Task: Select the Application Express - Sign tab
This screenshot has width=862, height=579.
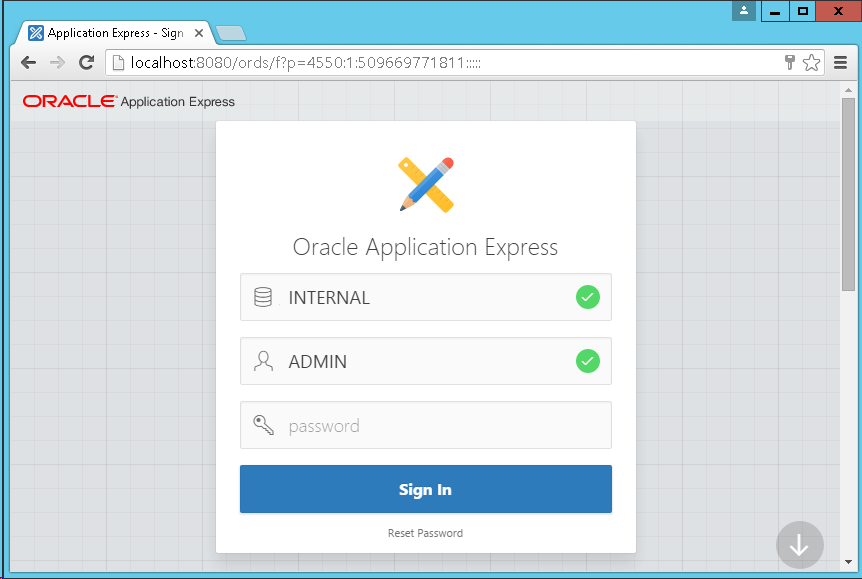Action: [x=113, y=33]
